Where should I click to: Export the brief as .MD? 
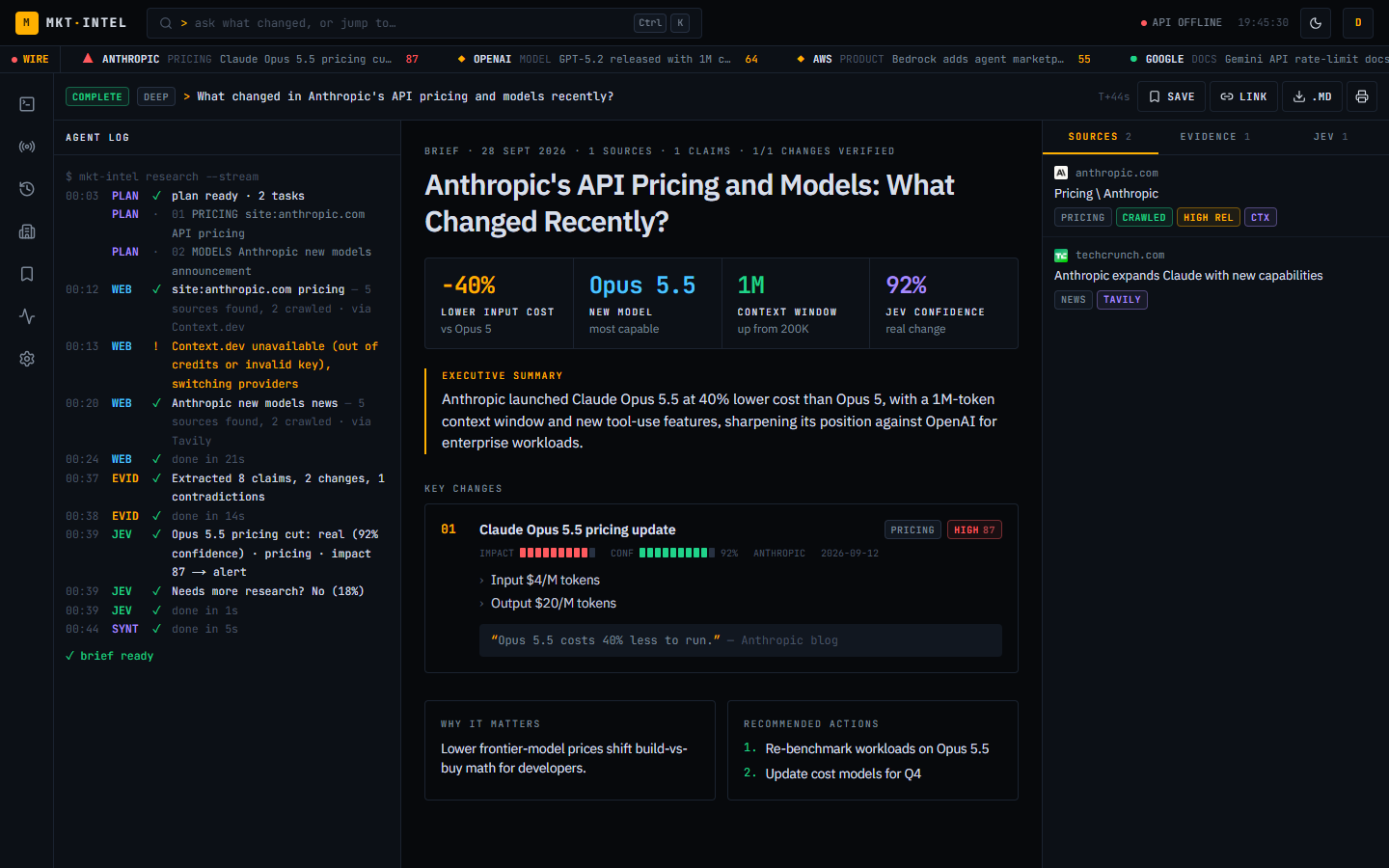coord(1312,96)
